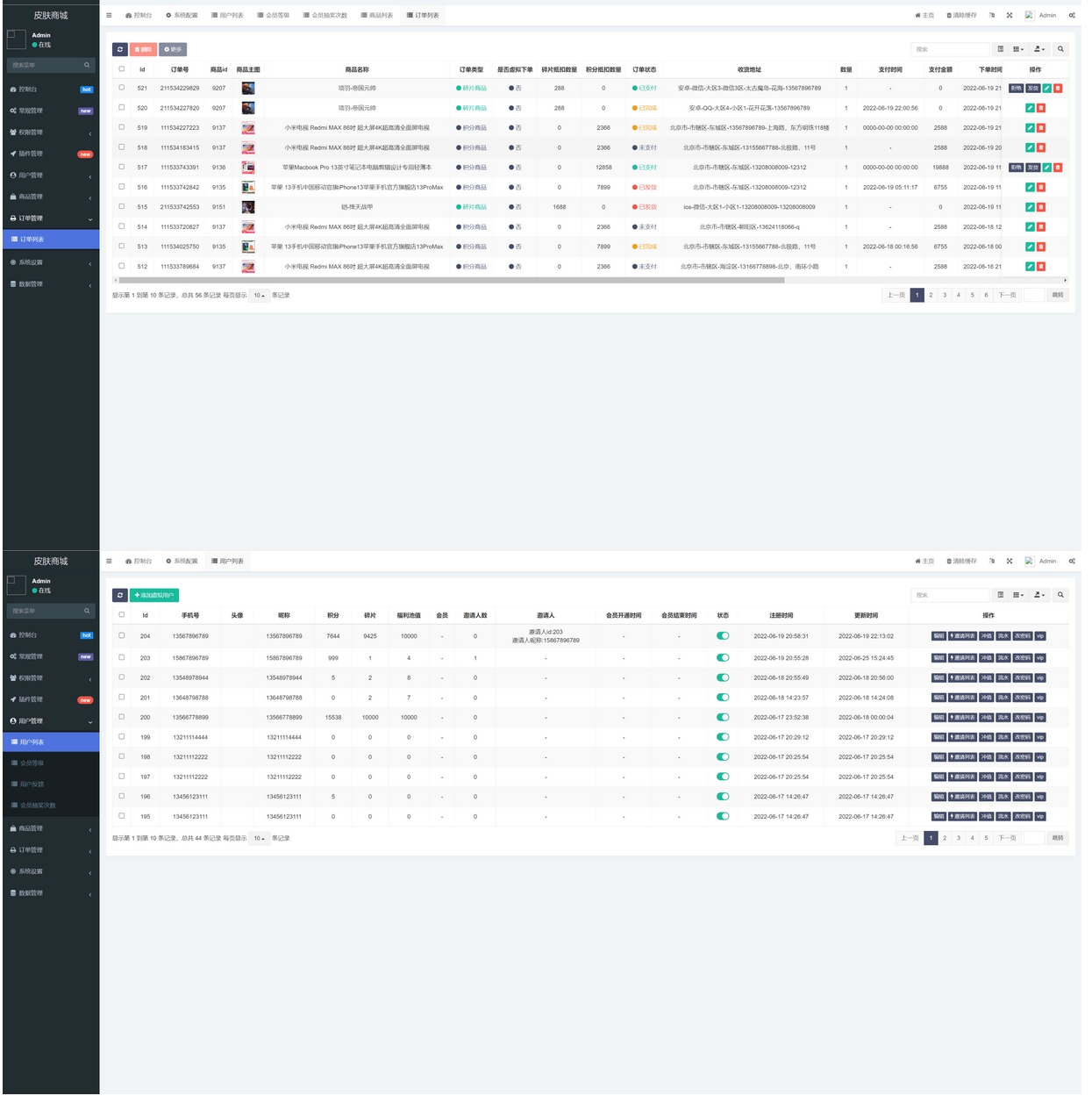Check the box for user 200

(122, 717)
